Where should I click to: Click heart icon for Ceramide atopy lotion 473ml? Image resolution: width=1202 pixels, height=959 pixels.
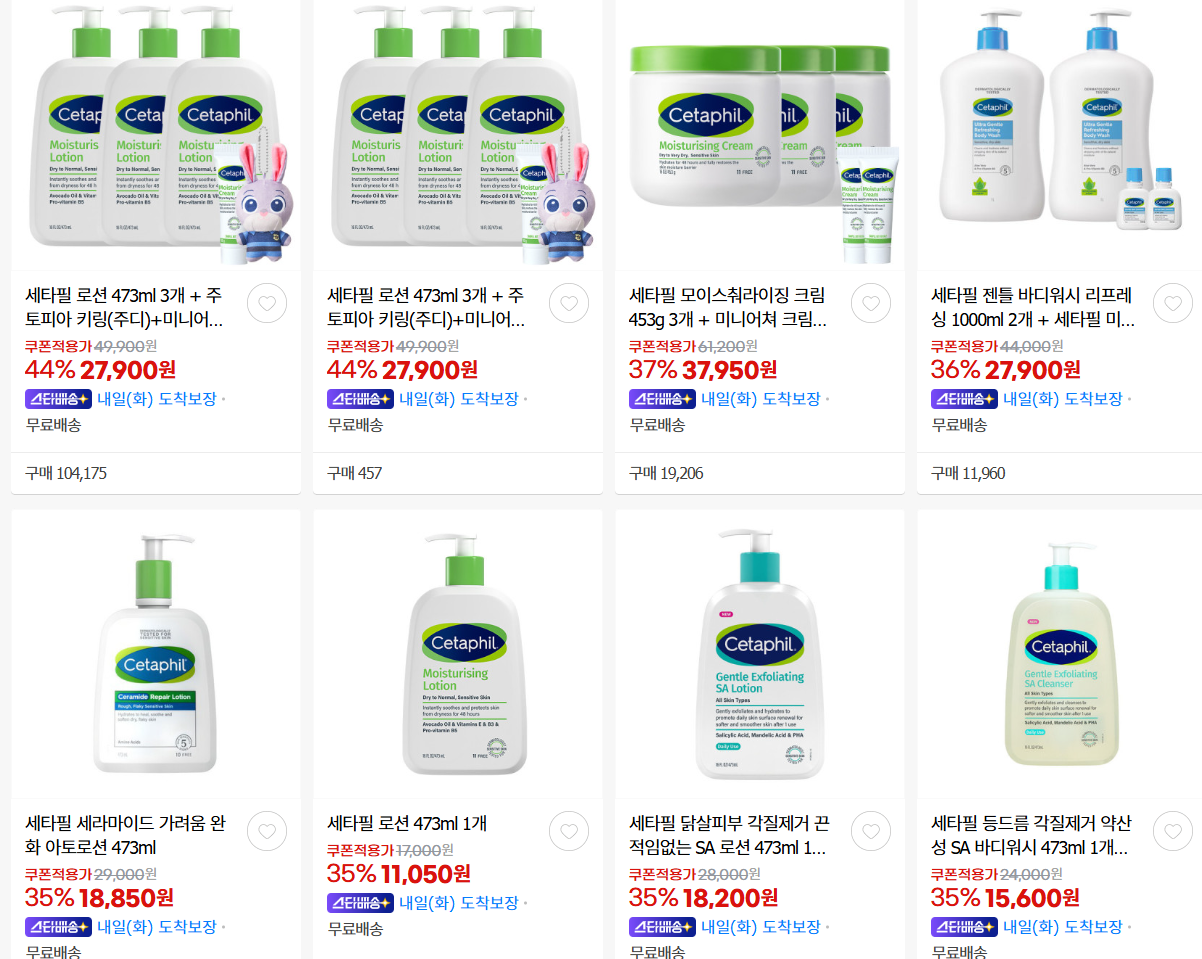coord(267,831)
